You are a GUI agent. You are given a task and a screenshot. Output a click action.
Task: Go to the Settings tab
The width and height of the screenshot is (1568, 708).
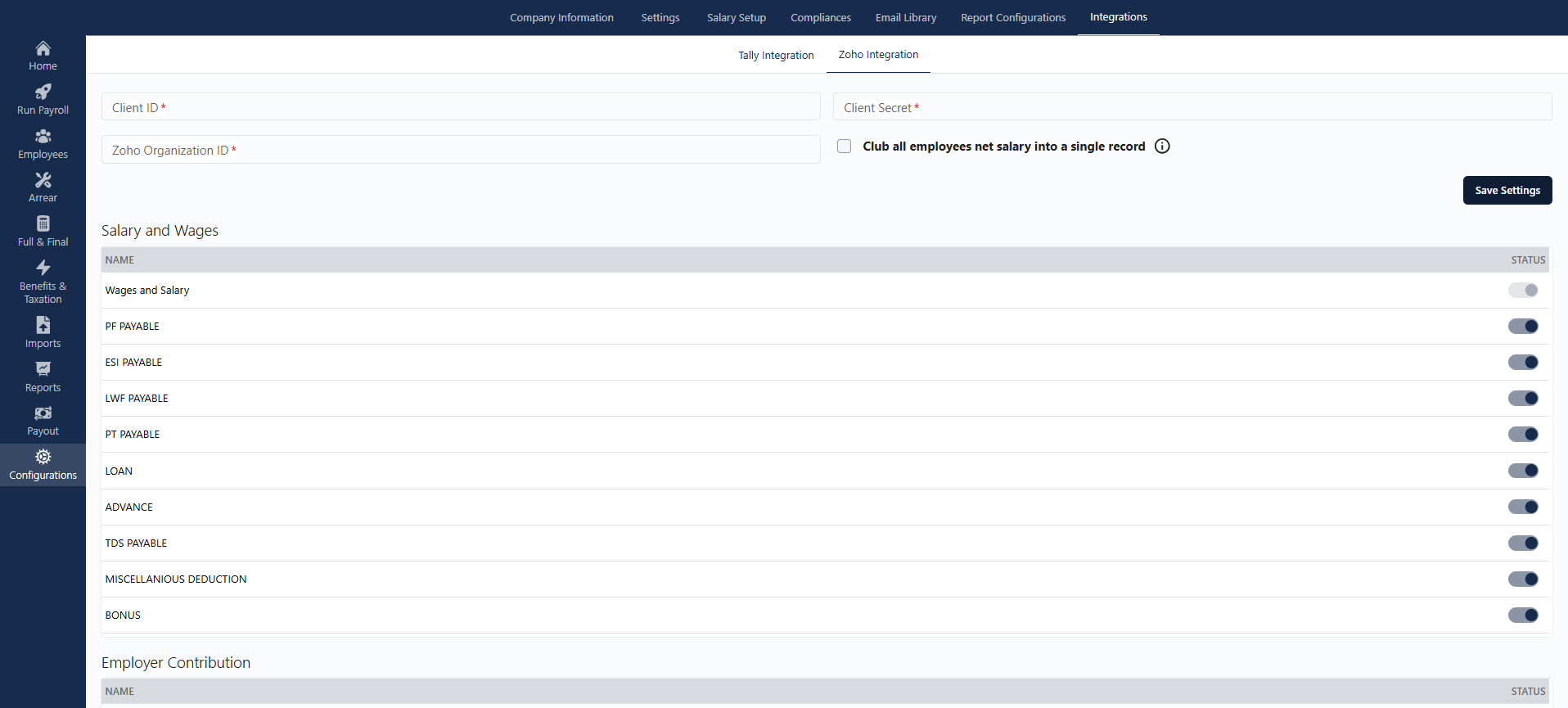click(x=660, y=17)
